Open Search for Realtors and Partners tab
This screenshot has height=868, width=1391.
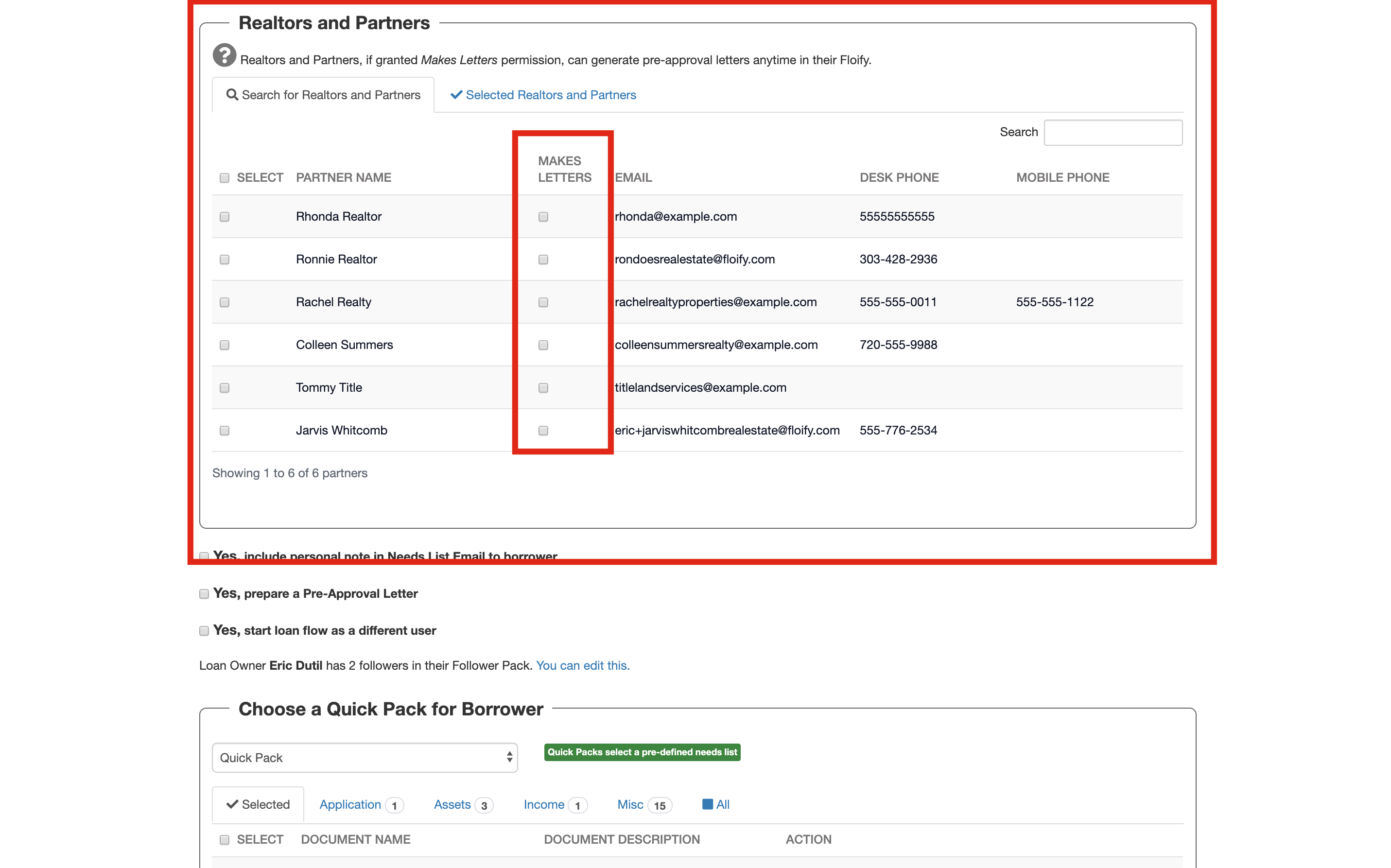pyautogui.click(x=323, y=95)
